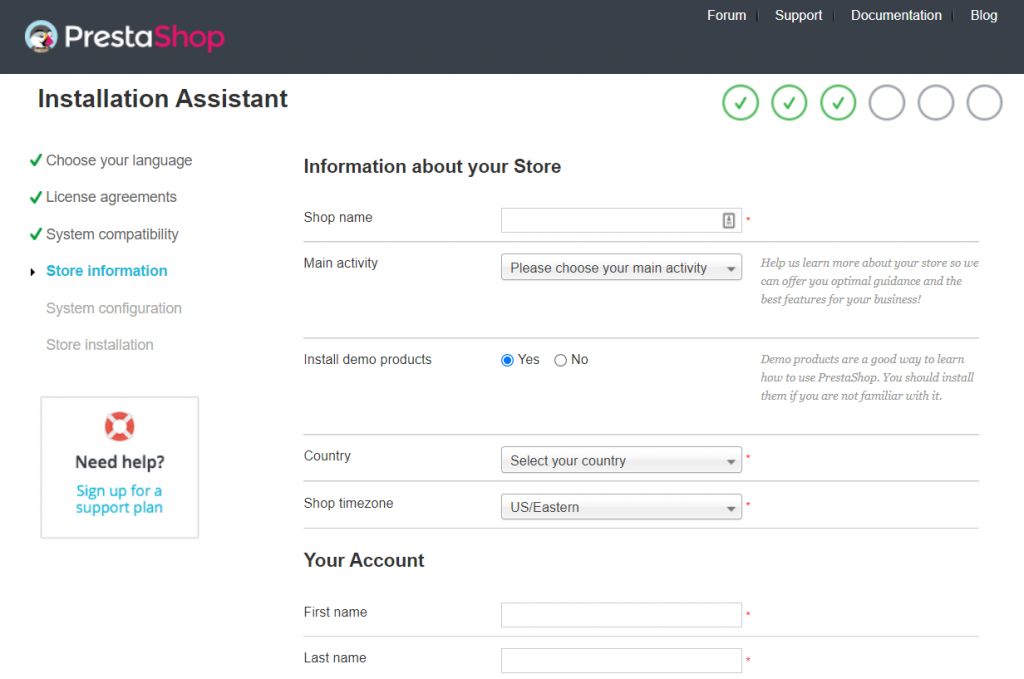The image size is (1024, 679).
Task: Open the Select your country dropdown
Action: pos(621,460)
